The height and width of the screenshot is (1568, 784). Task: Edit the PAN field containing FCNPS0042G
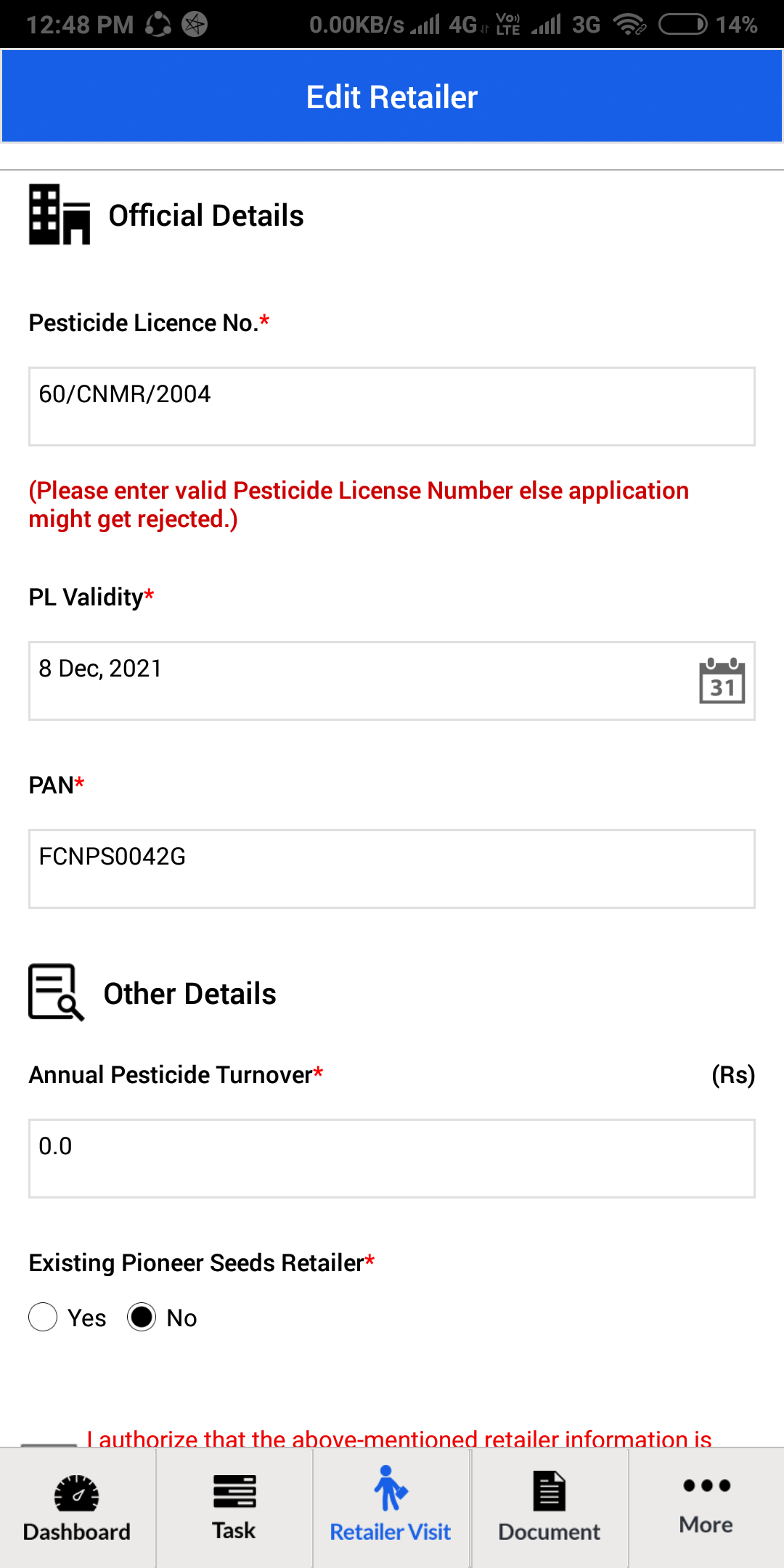[x=392, y=869]
